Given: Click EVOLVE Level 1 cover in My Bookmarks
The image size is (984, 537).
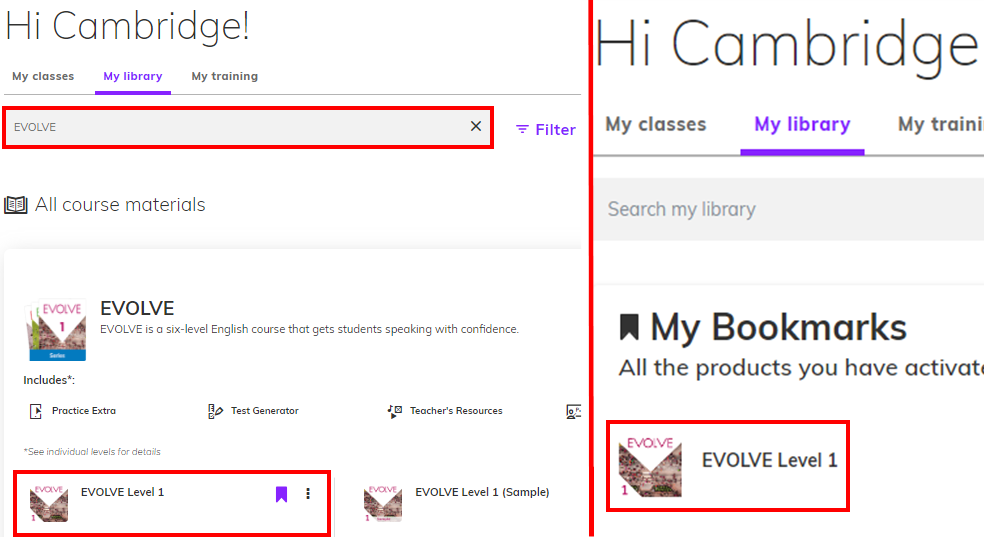Looking at the screenshot, I should click(x=650, y=467).
